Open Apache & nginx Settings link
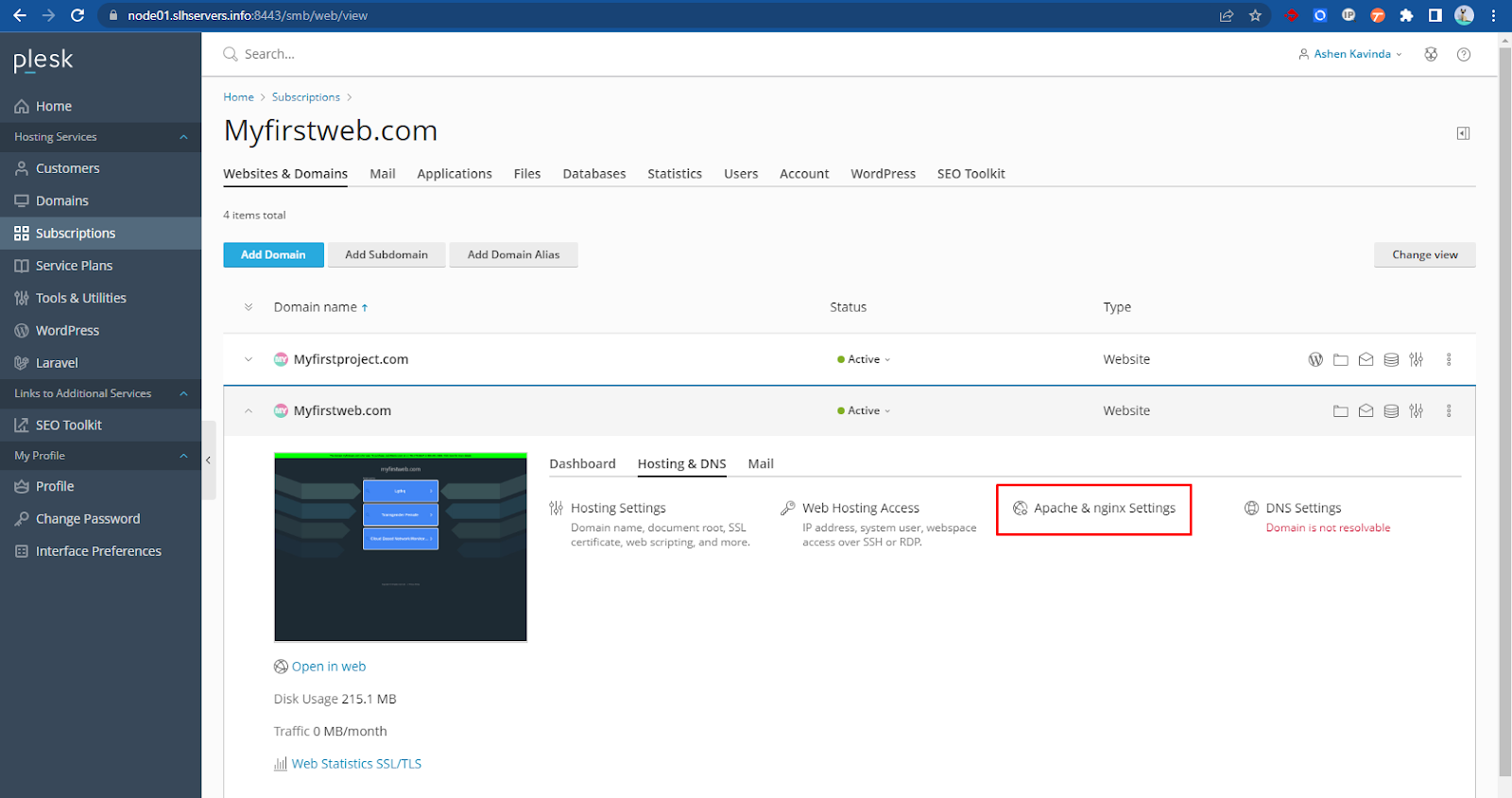 [1104, 509]
